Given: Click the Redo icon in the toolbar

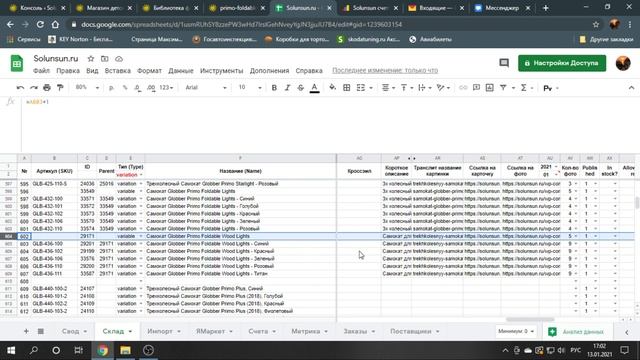Looking at the screenshot, I should coord(33,88).
